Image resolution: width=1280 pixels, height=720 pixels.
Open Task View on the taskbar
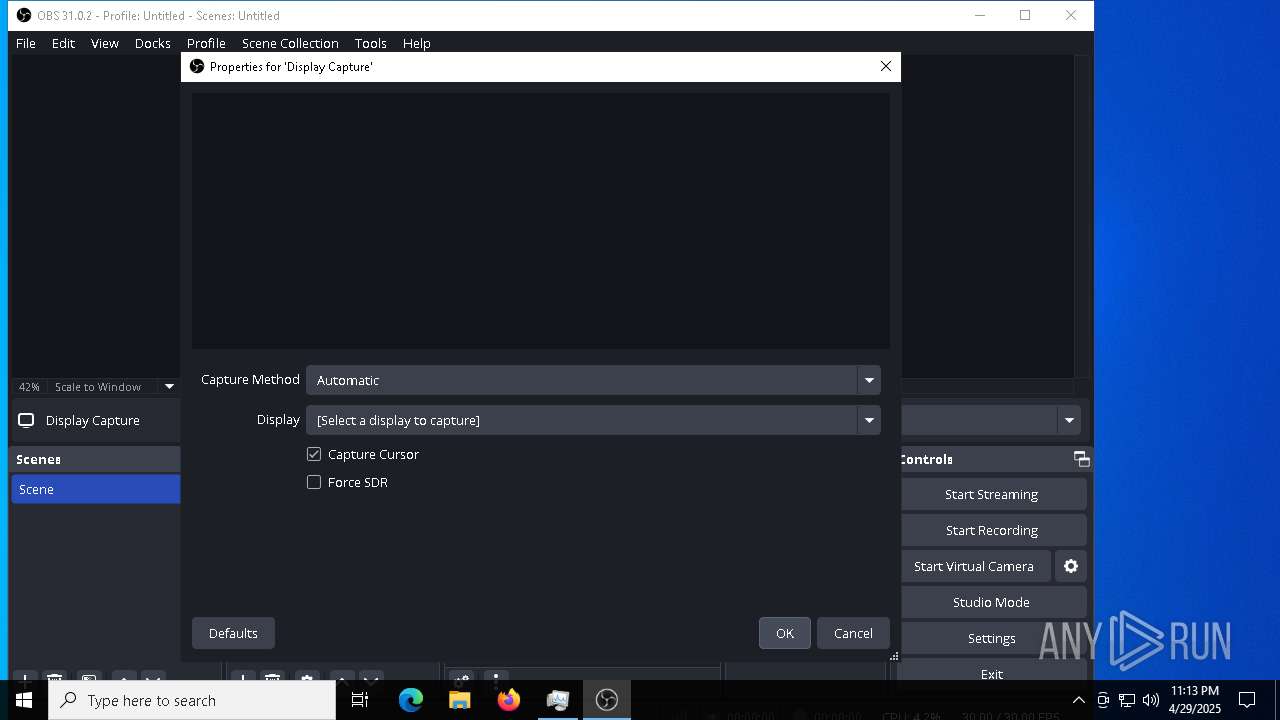[x=360, y=700]
